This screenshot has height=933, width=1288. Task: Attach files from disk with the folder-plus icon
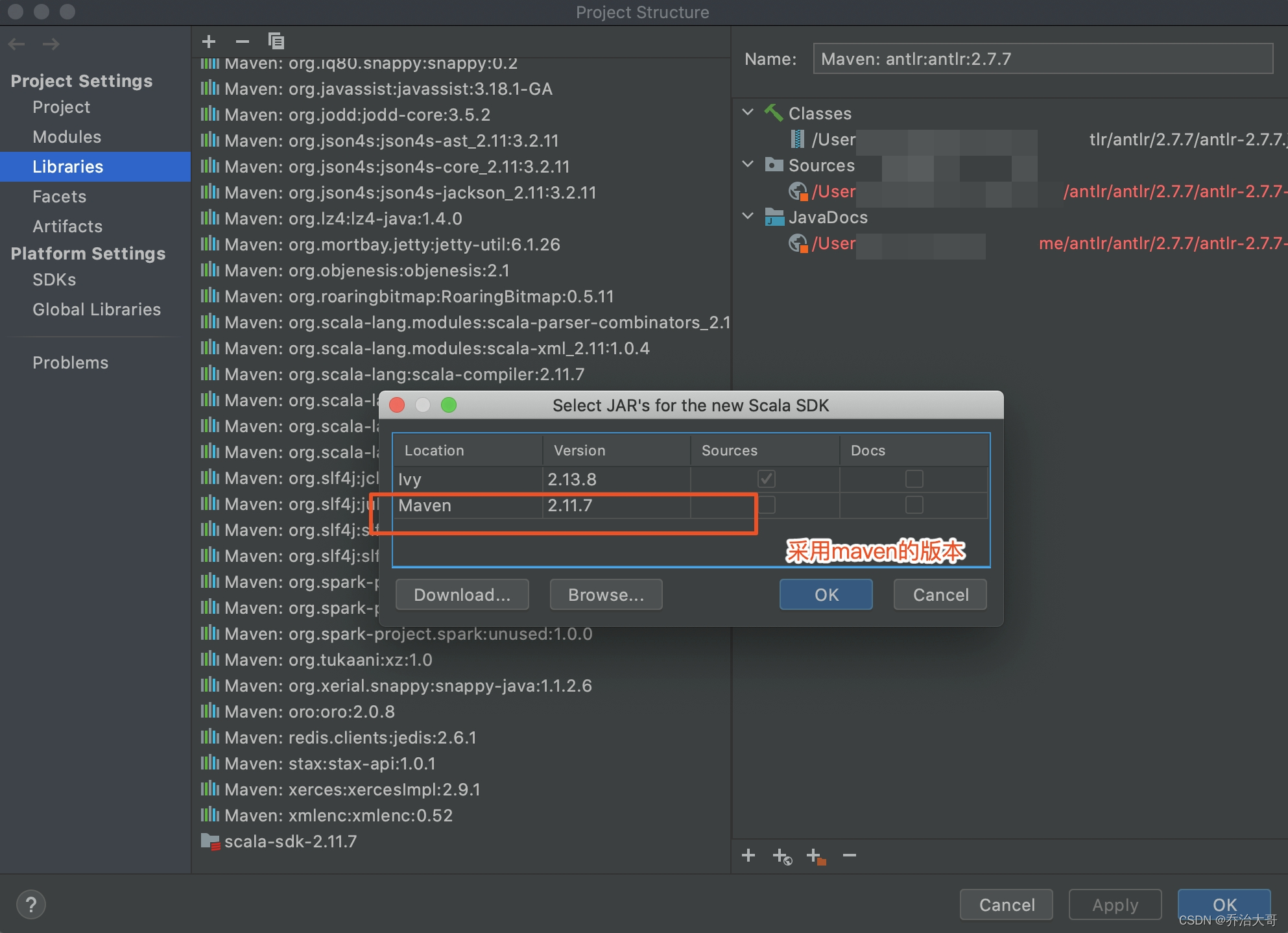pyautogui.click(x=816, y=856)
